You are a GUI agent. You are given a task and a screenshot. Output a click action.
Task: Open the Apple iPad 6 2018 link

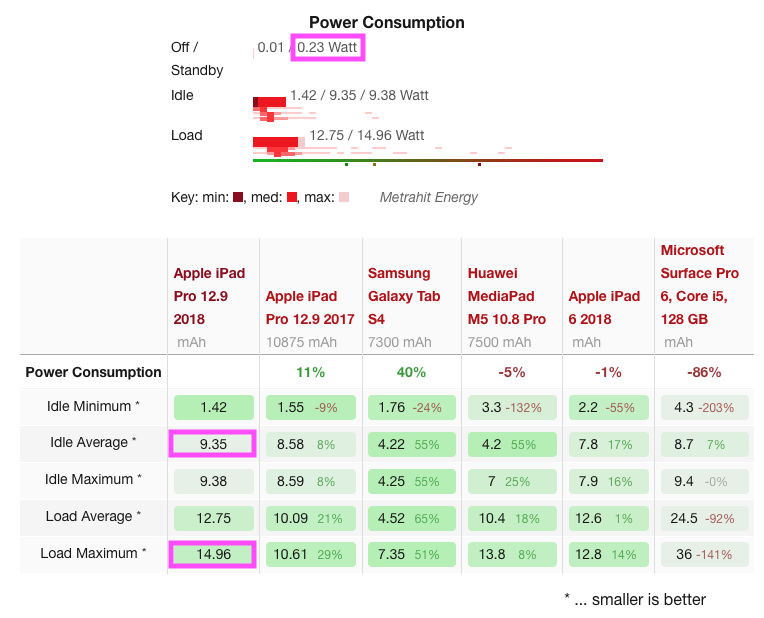point(604,308)
